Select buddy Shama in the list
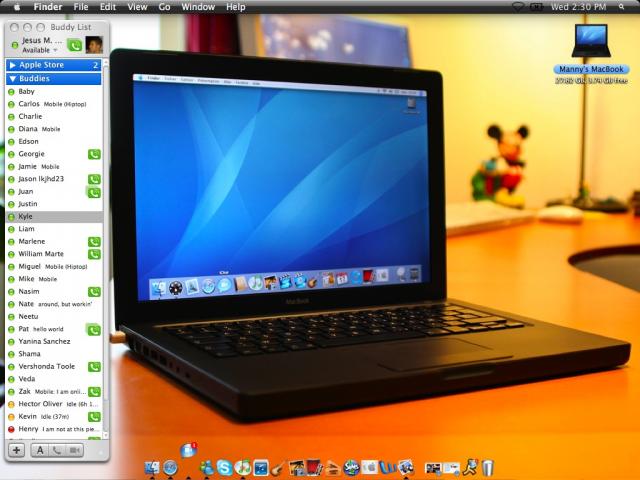 (54, 354)
